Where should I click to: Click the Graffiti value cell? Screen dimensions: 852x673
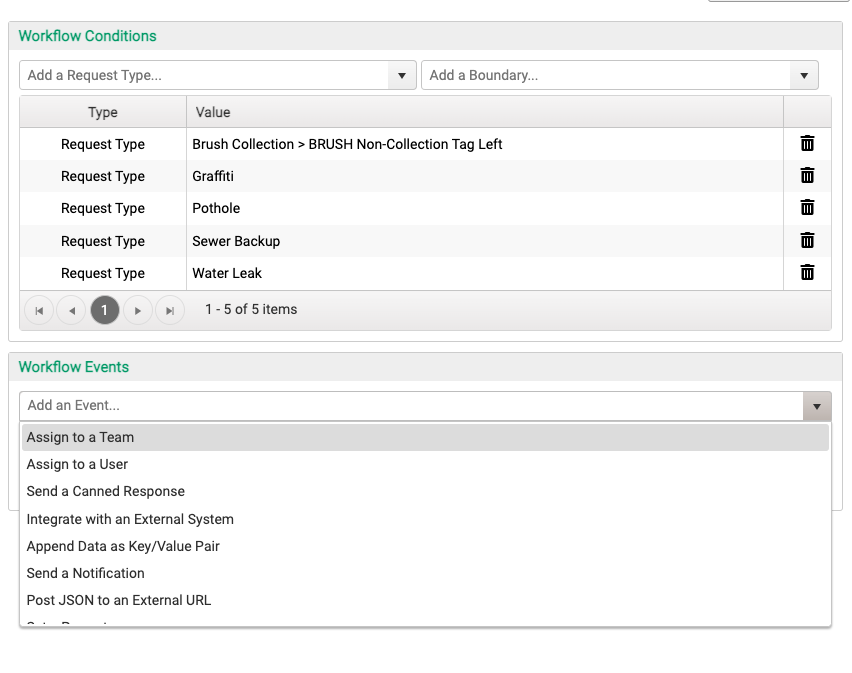485,176
